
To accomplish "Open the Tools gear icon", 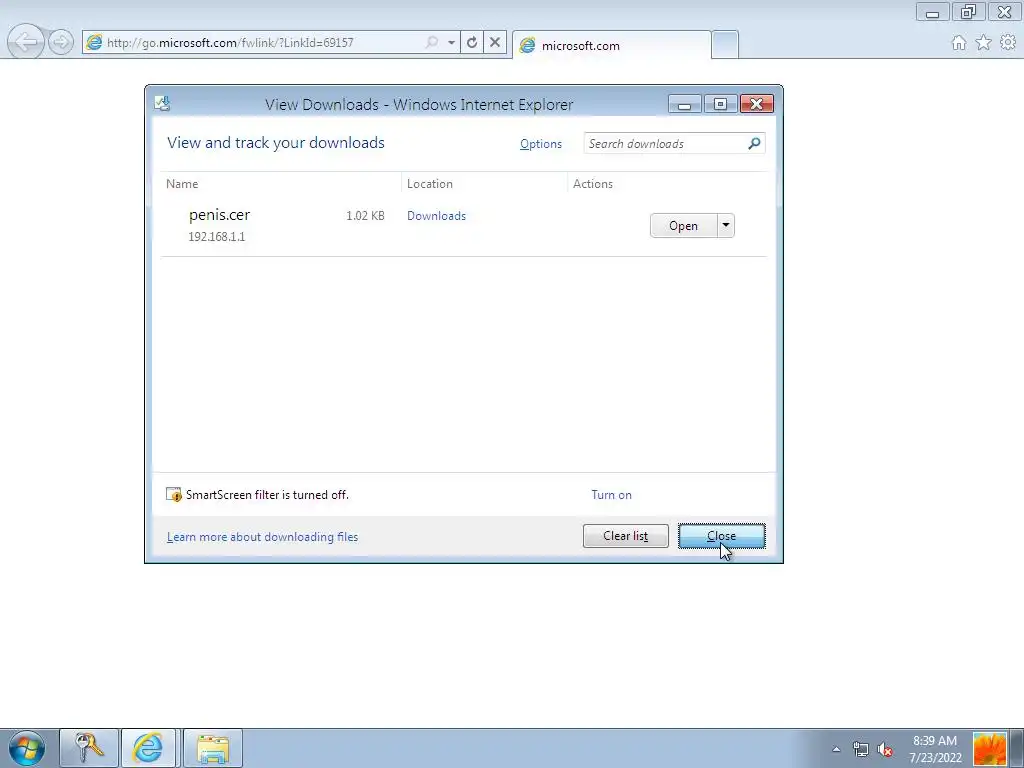I will (x=1008, y=42).
